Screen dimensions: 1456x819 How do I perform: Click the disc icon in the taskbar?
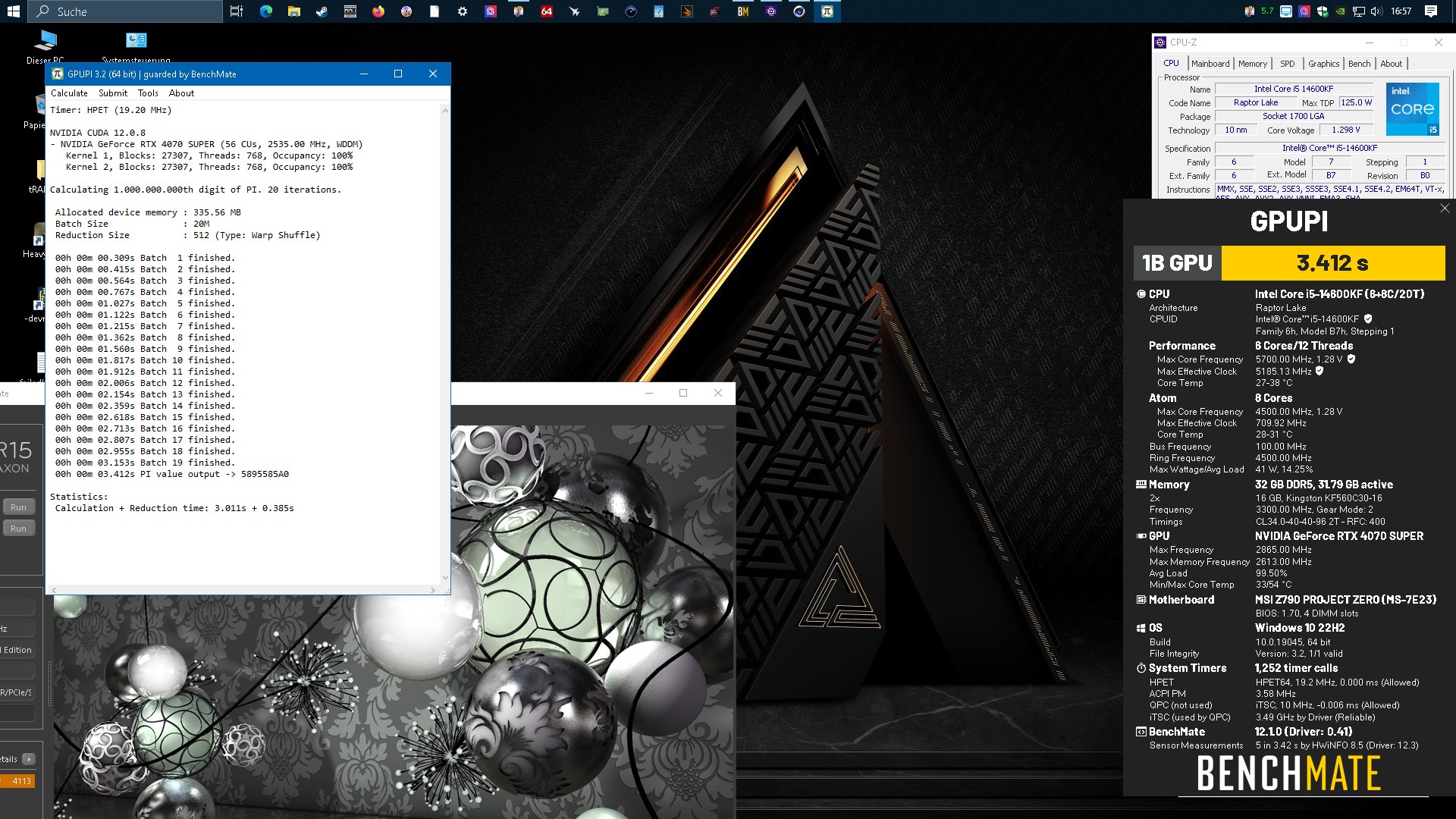406,11
